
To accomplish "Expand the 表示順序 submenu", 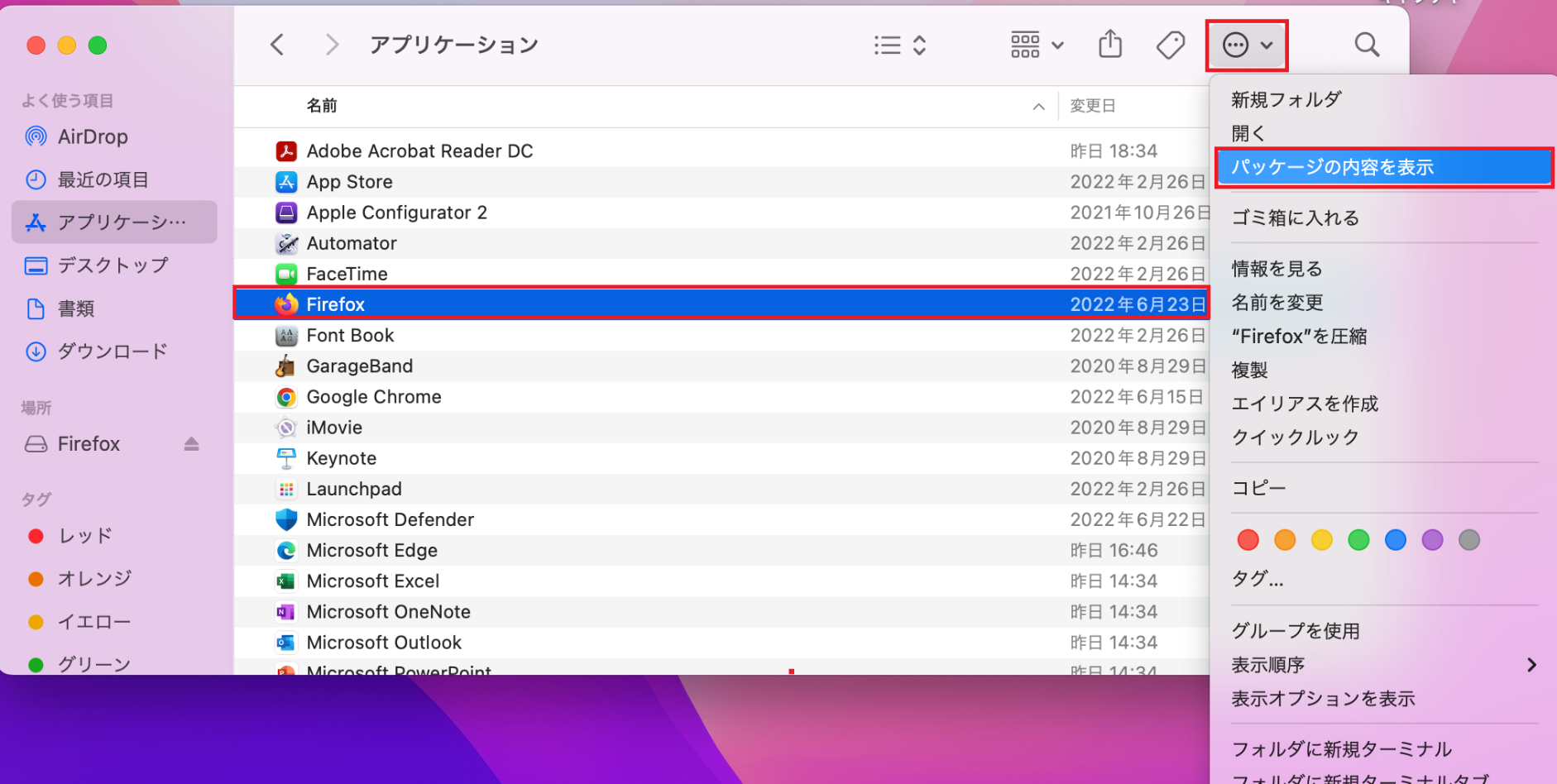I will (1382, 665).
